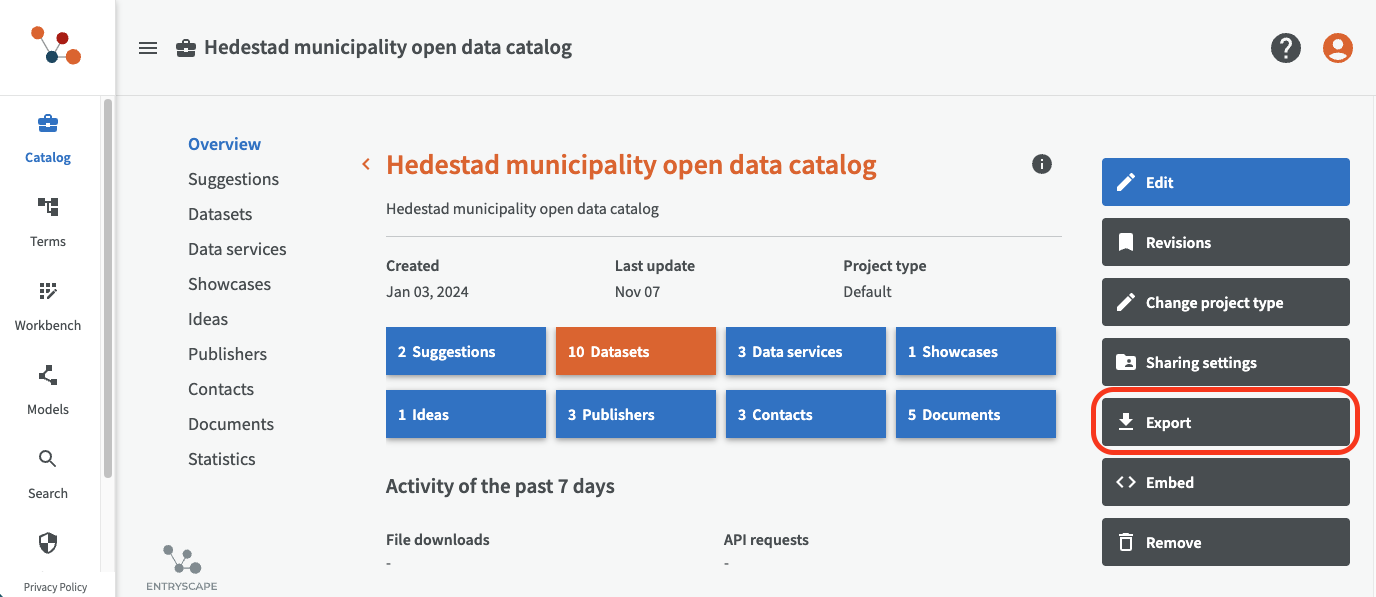1376x597 pixels.
Task: Click the left sidebar scrollbar
Action: [108, 288]
